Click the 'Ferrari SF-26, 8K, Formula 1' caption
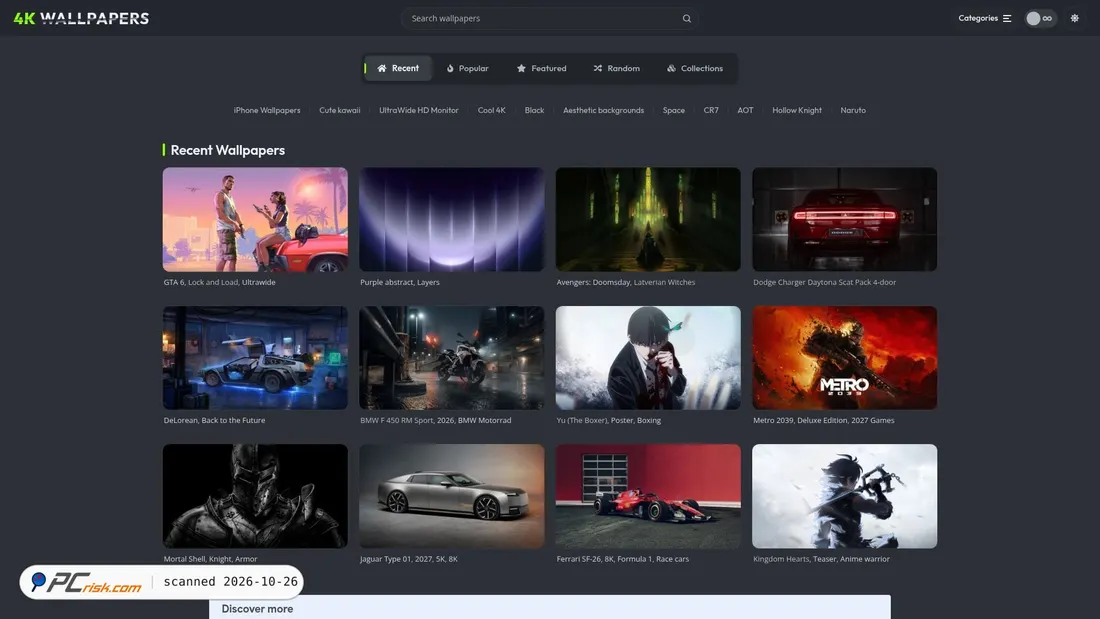1100x619 pixels. click(x=604, y=559)
